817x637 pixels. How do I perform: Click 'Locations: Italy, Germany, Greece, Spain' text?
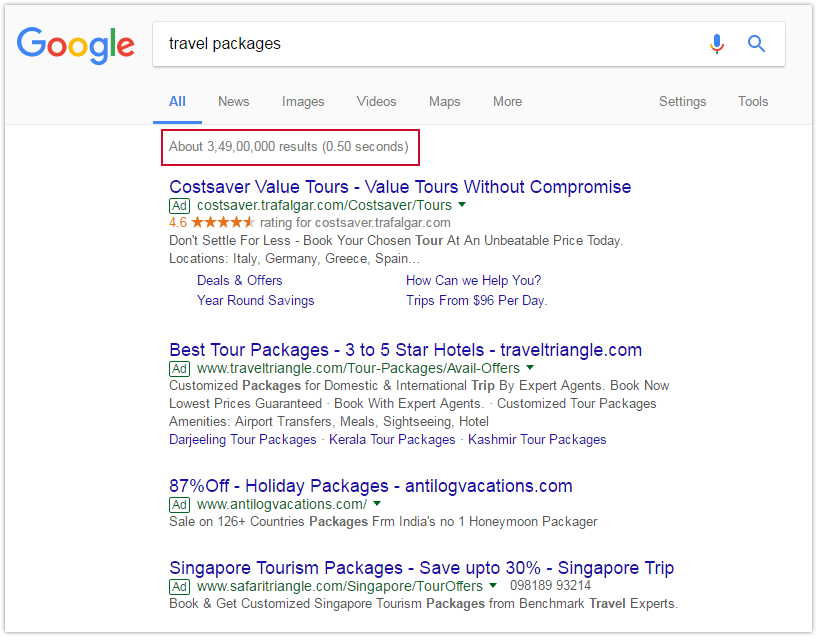pyautogui.click(x=294, y=258)
